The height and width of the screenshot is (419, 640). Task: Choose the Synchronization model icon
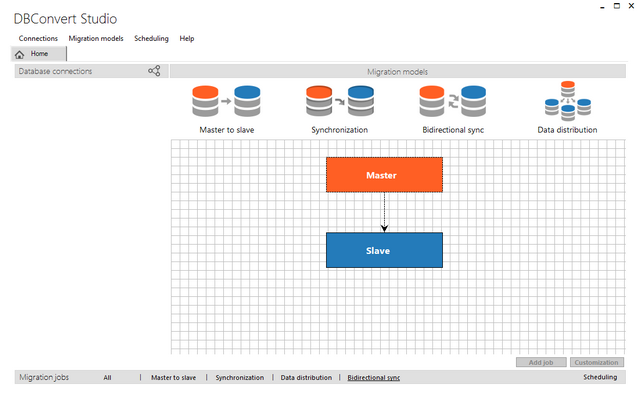[x=339, y=102]
